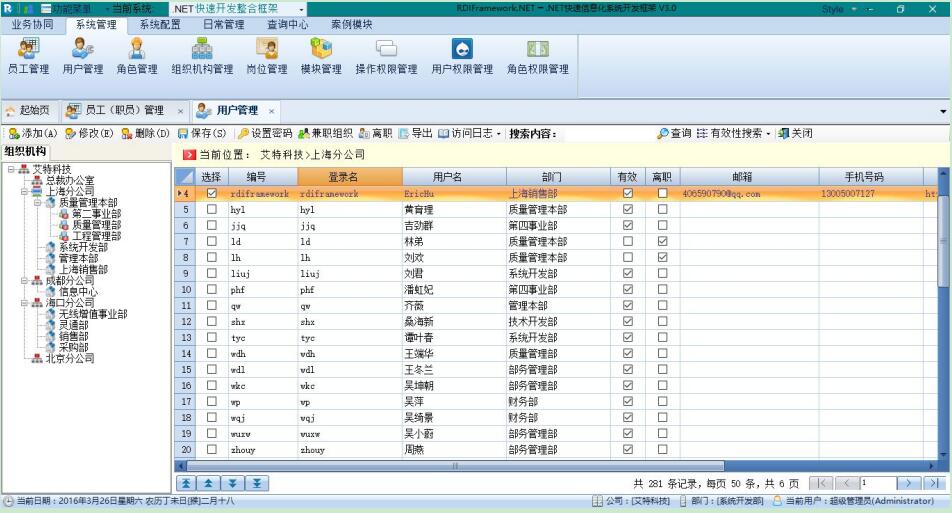Open the 操作权限管理 ribbon icon

386,55
